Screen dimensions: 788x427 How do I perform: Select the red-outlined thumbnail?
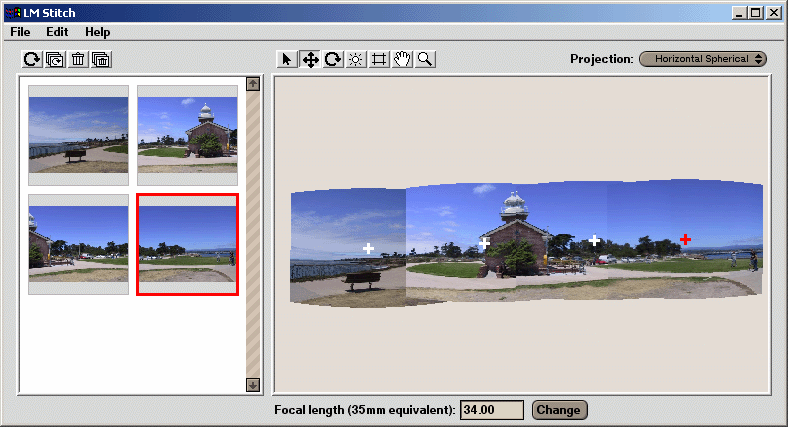(187, 244)
